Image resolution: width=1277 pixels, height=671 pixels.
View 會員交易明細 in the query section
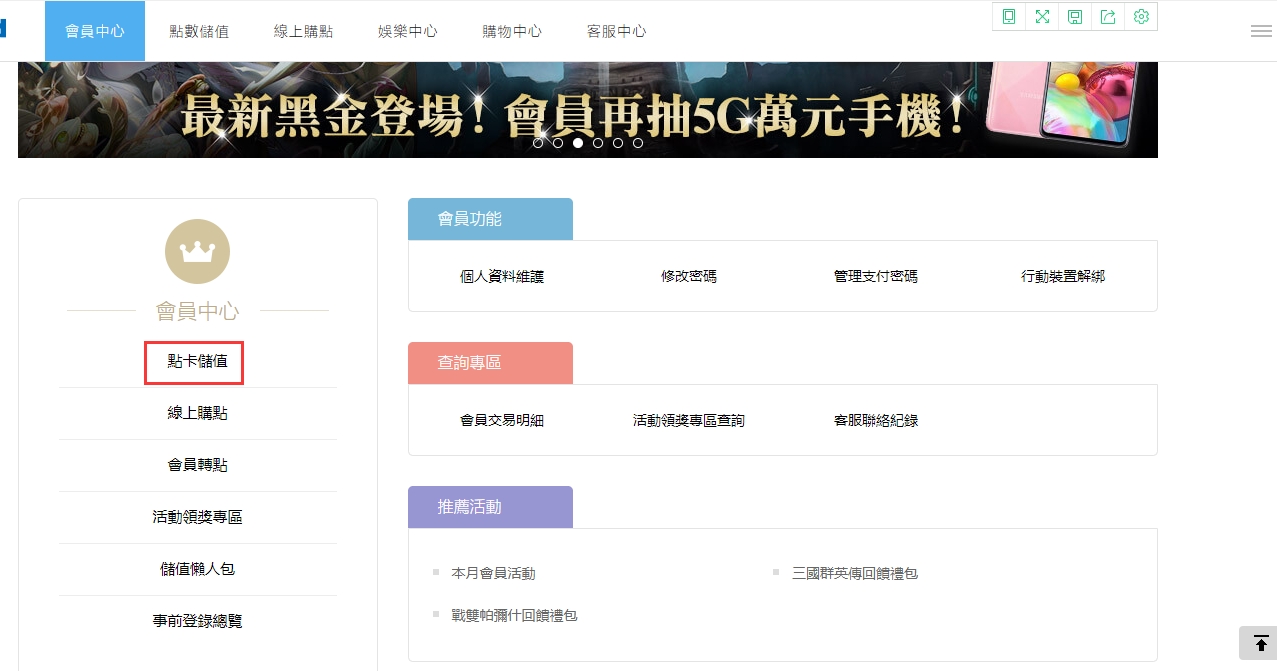click(501, 421)
